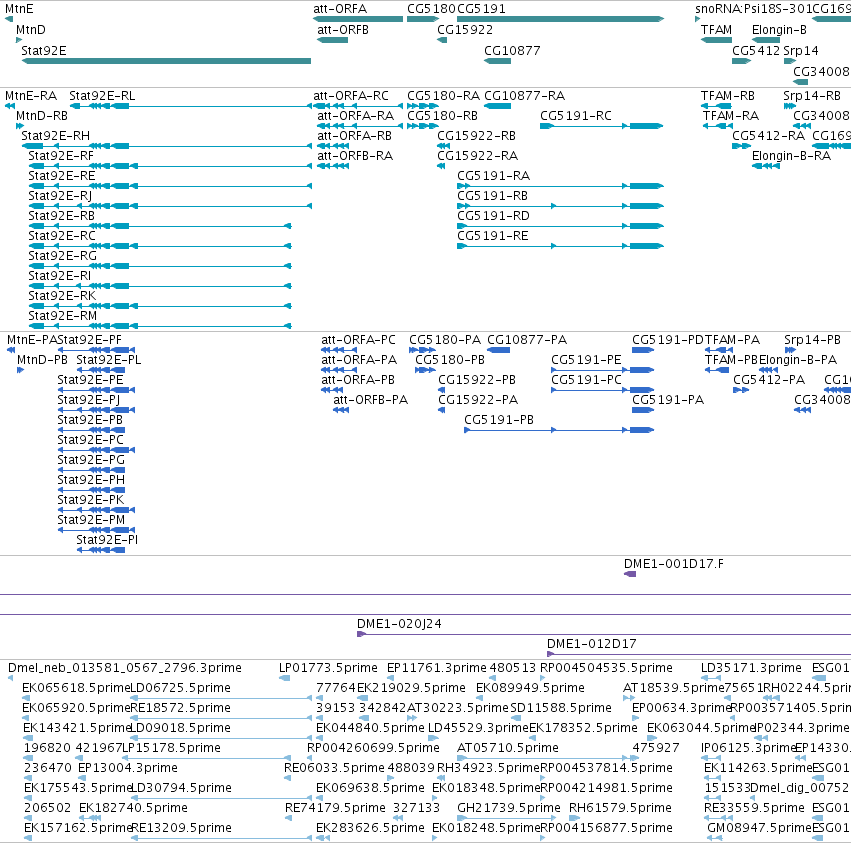The image size is (851, 843).
Task: Click the Stat92E-RF transcript label
Action: 61,156
